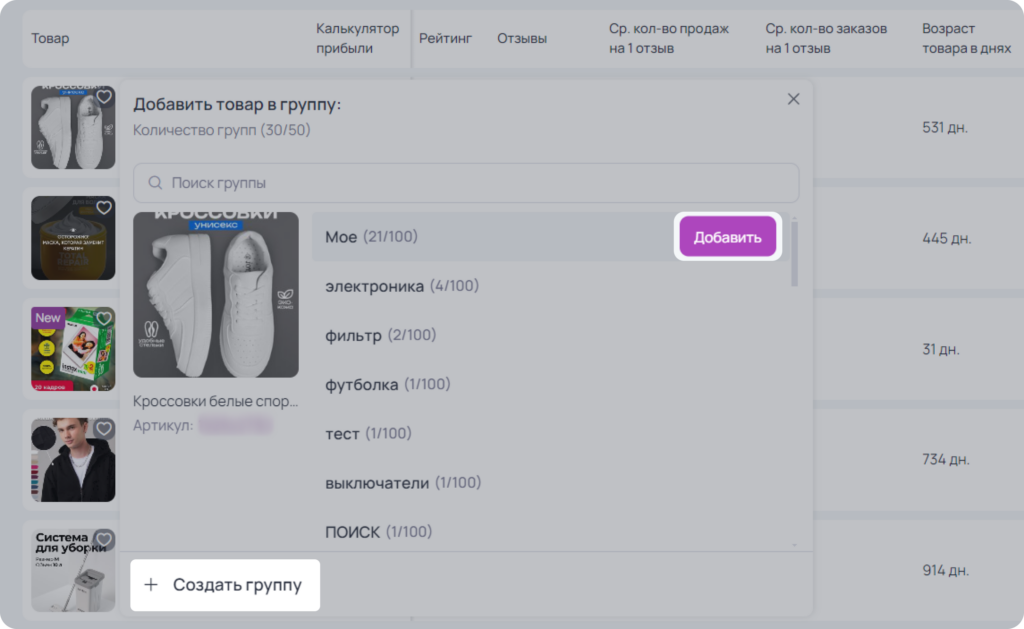Focus the Поиск группы search field
1024x629 pixels.
tap(466, 183)
